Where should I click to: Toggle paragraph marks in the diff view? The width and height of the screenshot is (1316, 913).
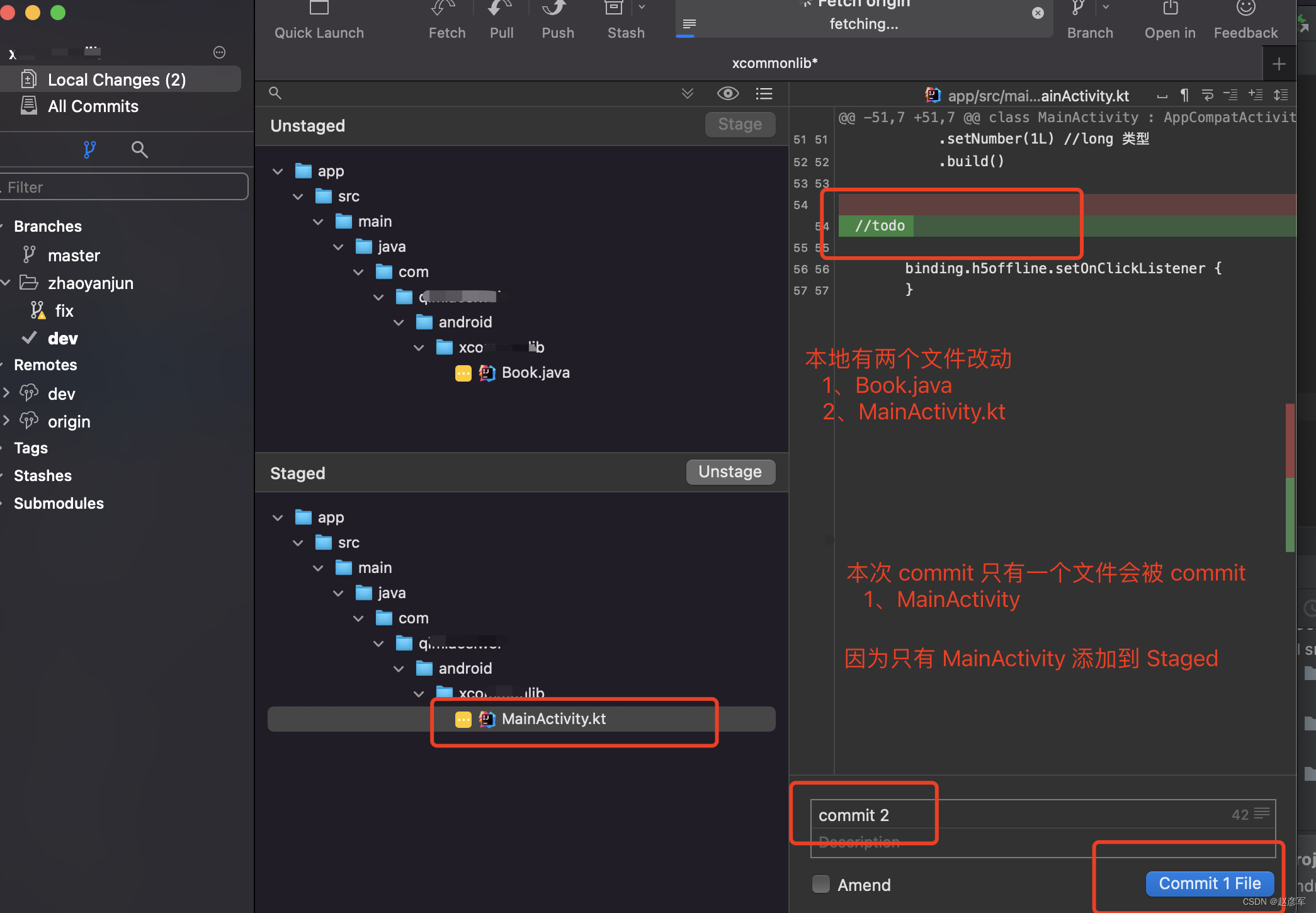click(1184, 95)
